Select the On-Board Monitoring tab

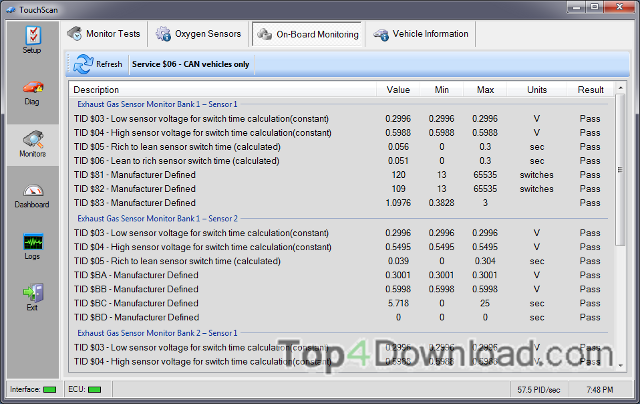pyautogui.click(x=308, y=34)
